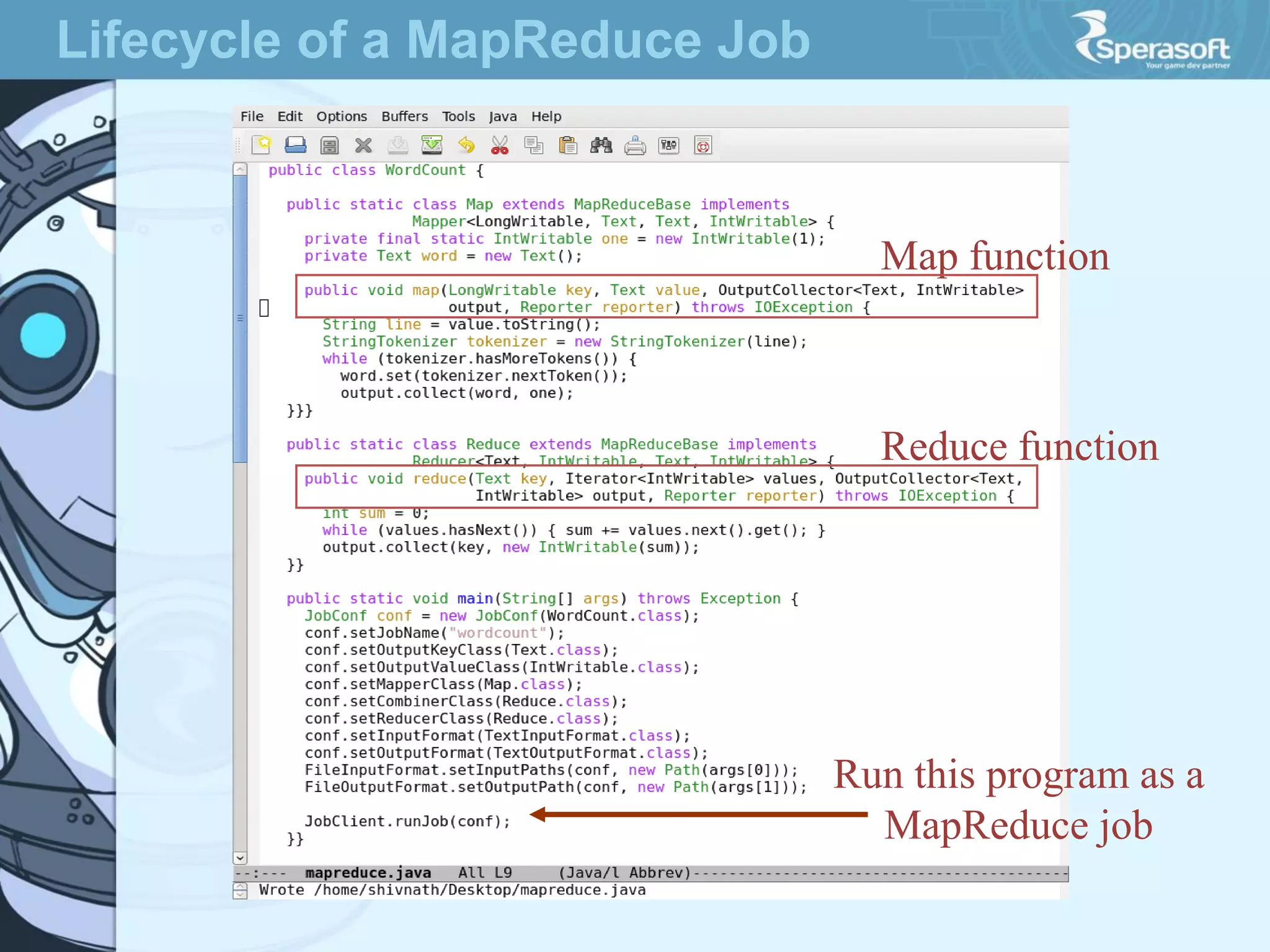Image resolution: width=1270 pixels, height=952 pixels.
Task: Click the minibuffer Wrote message text
Action: click(x=452, y=890)
